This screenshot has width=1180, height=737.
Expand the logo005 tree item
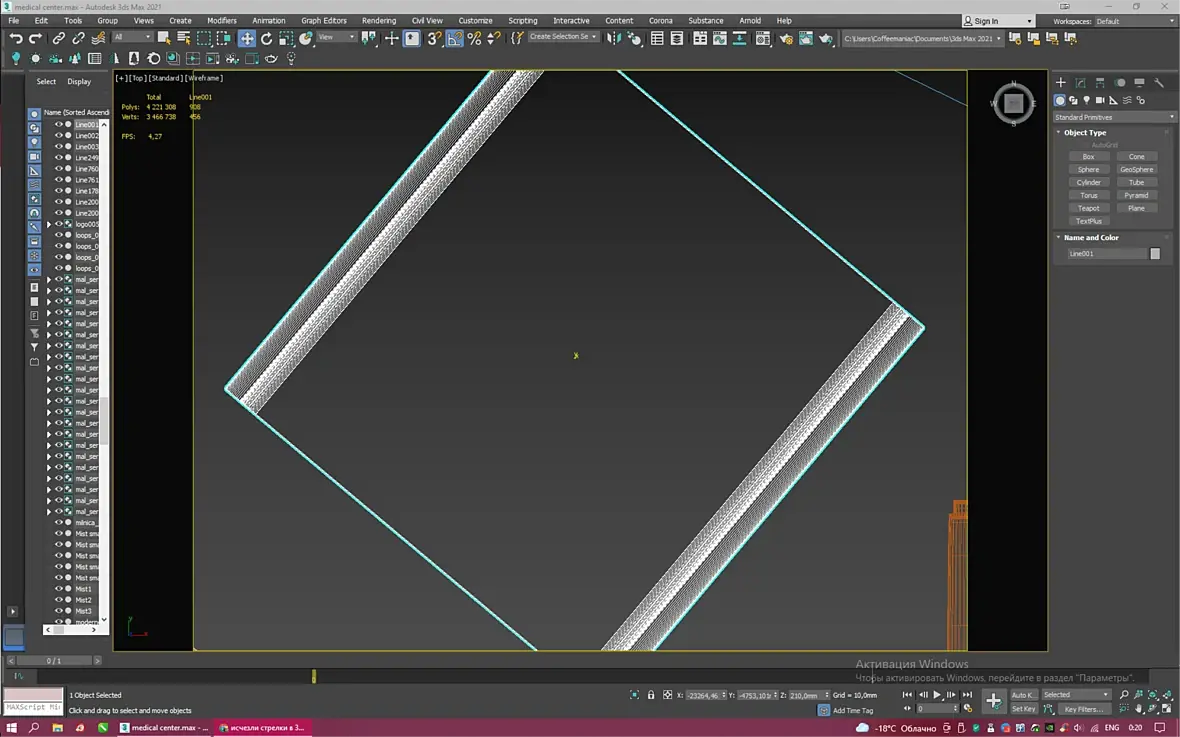[49, 224]
